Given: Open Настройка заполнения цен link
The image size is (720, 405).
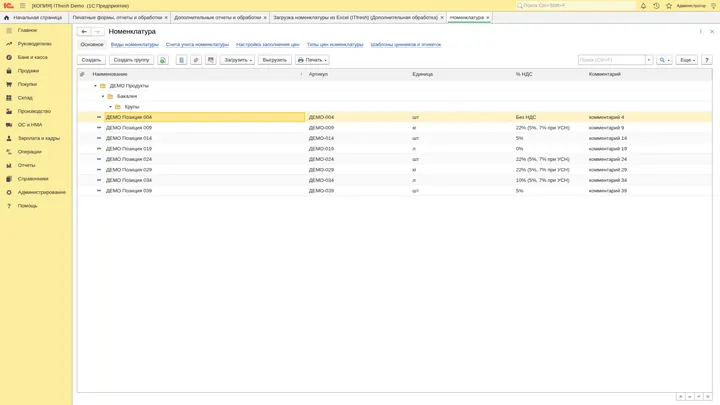Looking at the screenshot, I should pos(268,45).
